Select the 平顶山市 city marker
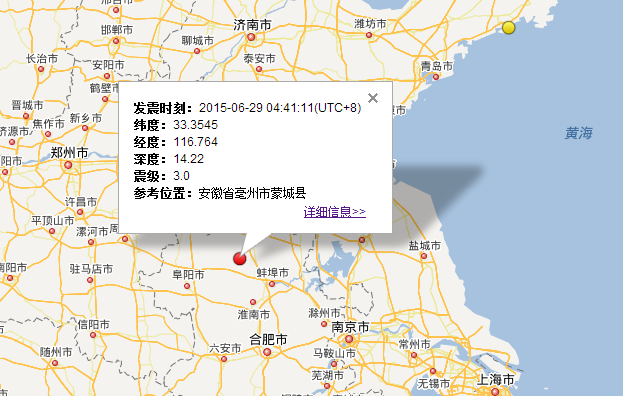 pos(52,231)
